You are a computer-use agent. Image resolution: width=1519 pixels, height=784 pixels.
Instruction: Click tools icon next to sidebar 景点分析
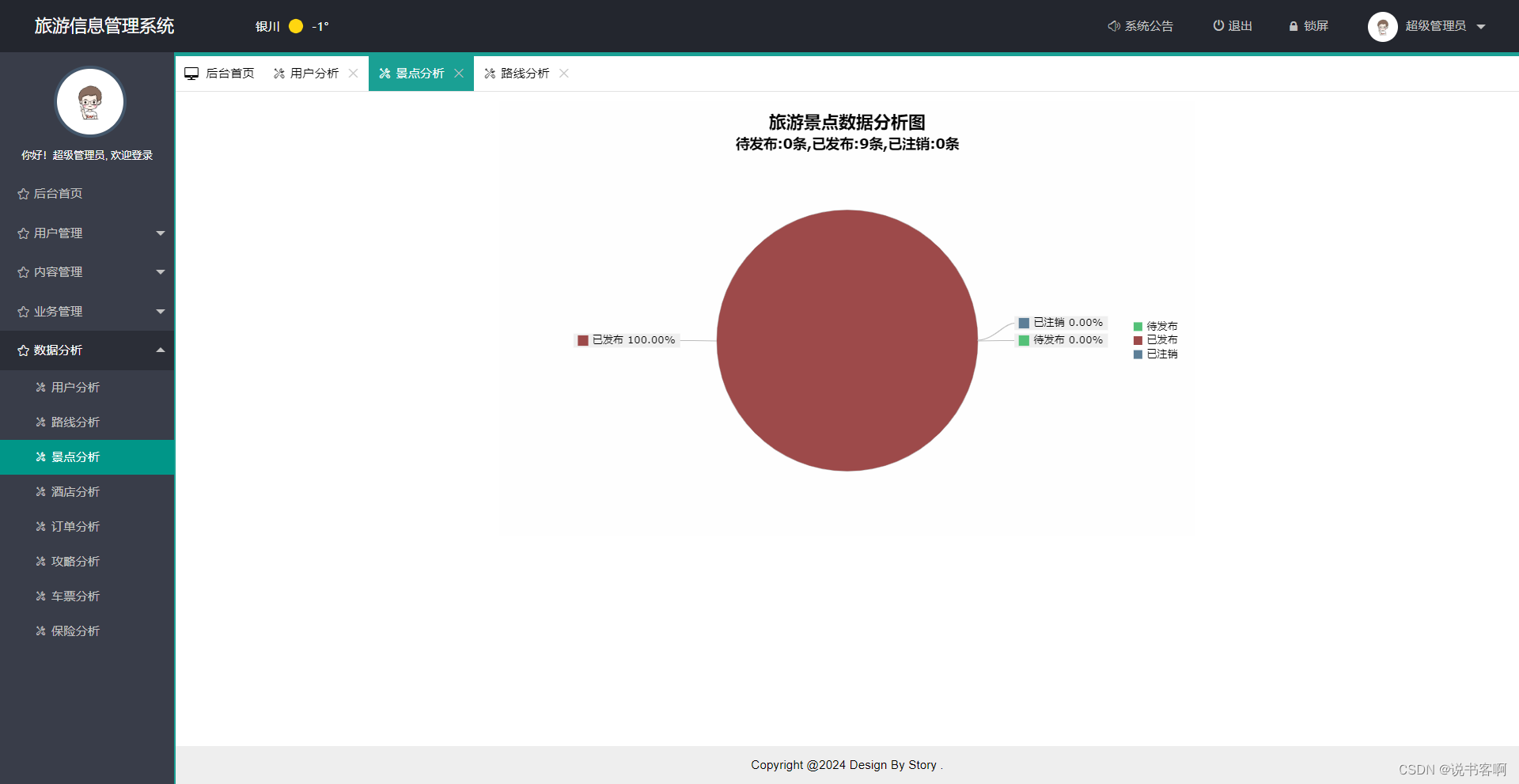pos(40,457)
